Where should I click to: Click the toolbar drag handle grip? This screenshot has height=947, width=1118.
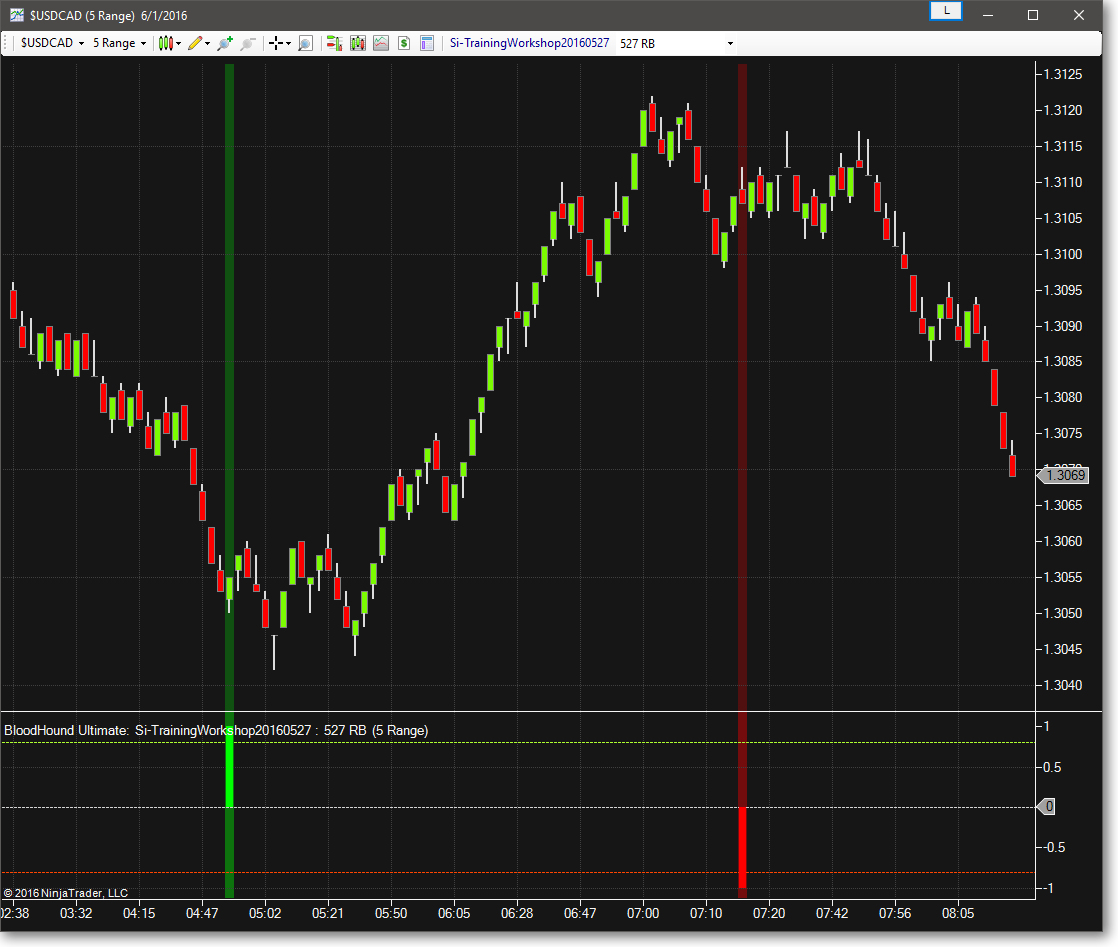pyautogui.click(x=6, y=43)
